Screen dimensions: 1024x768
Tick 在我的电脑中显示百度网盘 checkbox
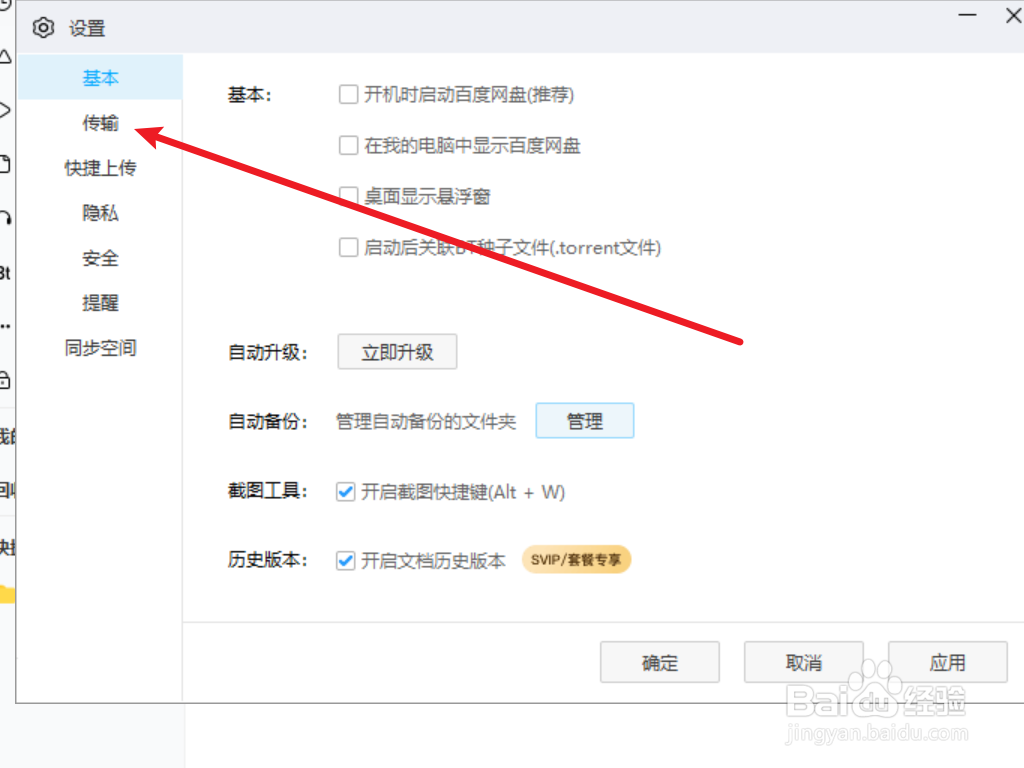pyautogui.click(x=348, y=145)
